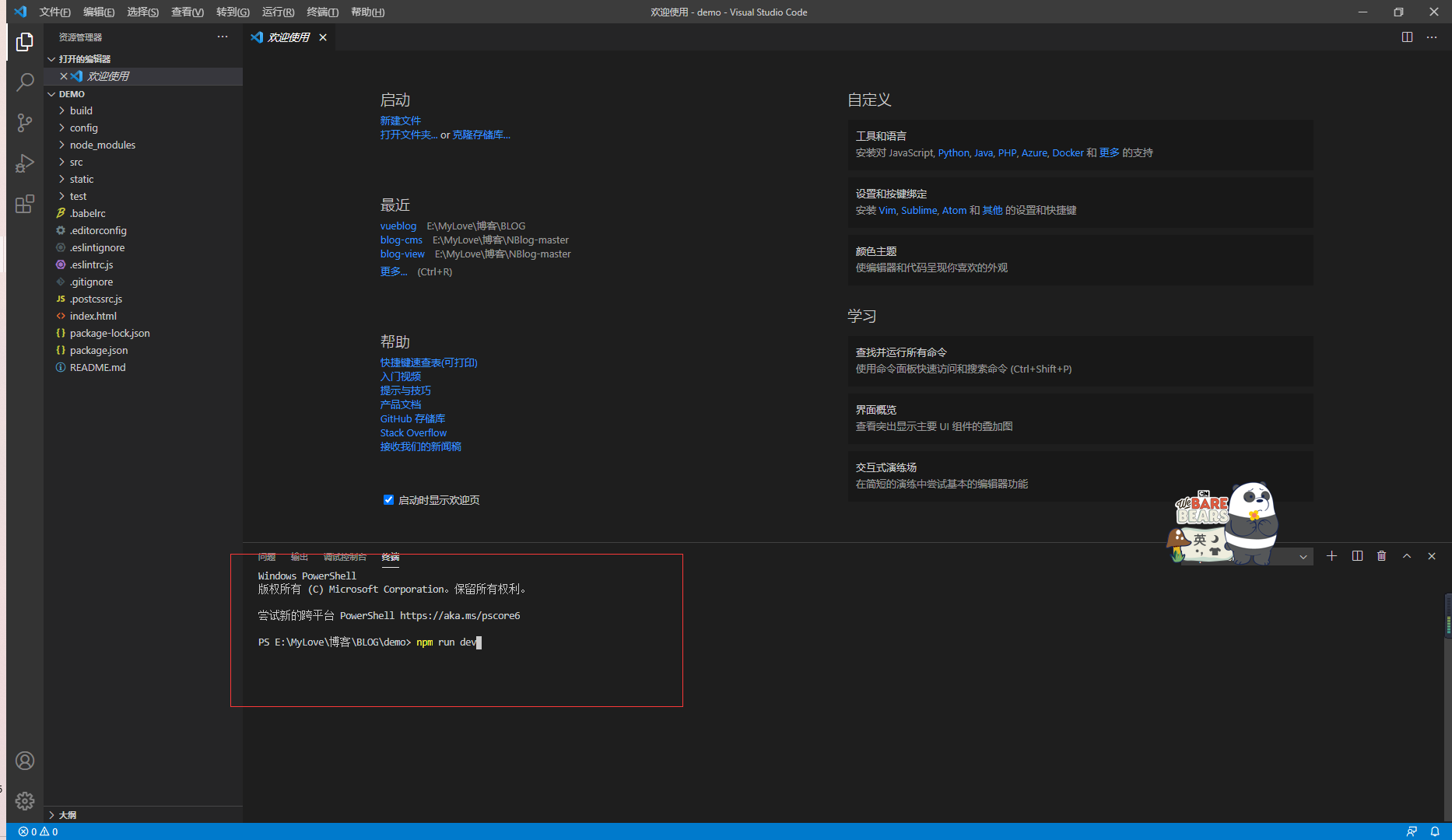Open the 文件(F) menu

coord(54,12)
